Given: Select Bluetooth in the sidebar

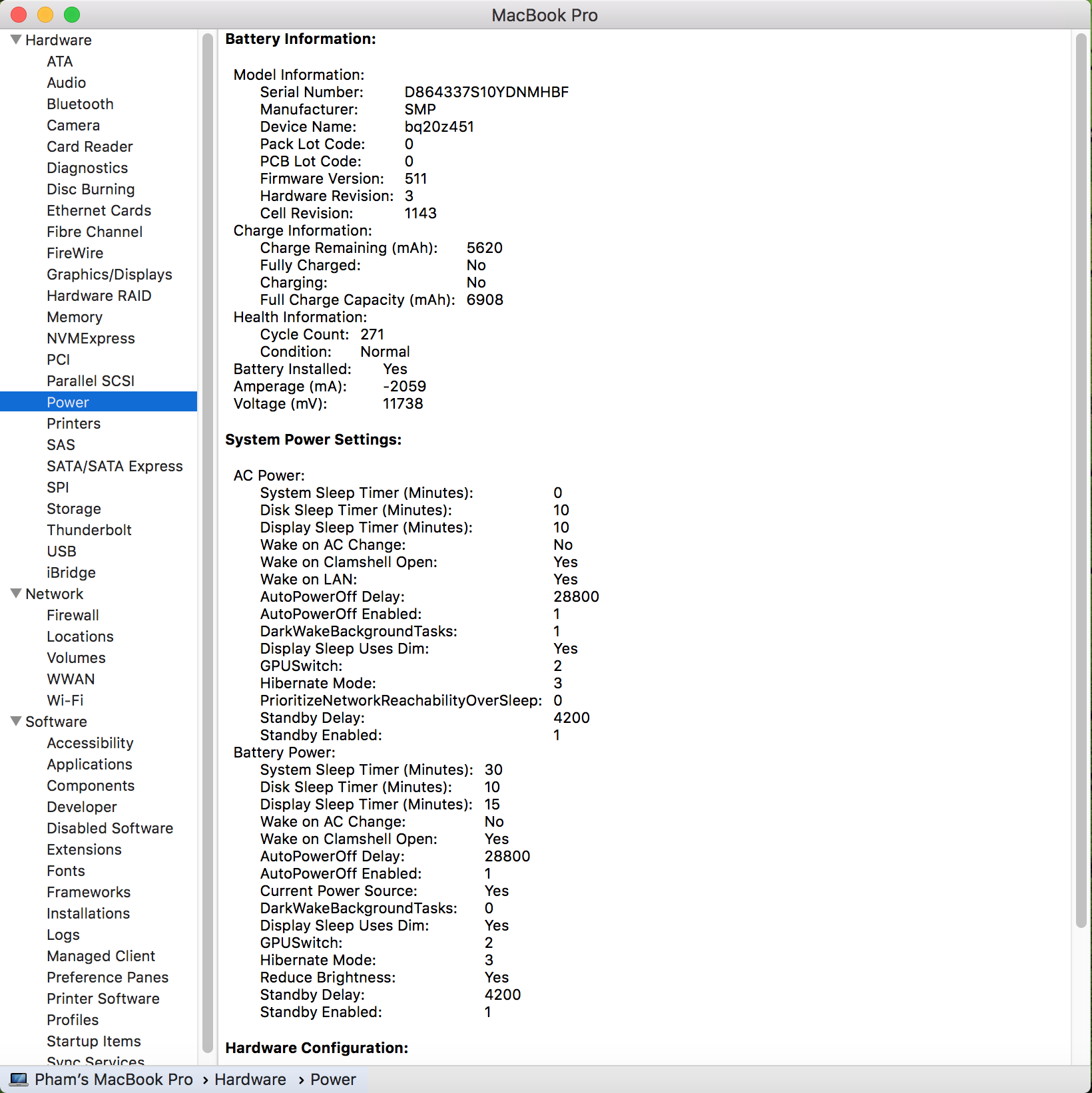Looking at the screenshot, I should [x=80, y=104].
